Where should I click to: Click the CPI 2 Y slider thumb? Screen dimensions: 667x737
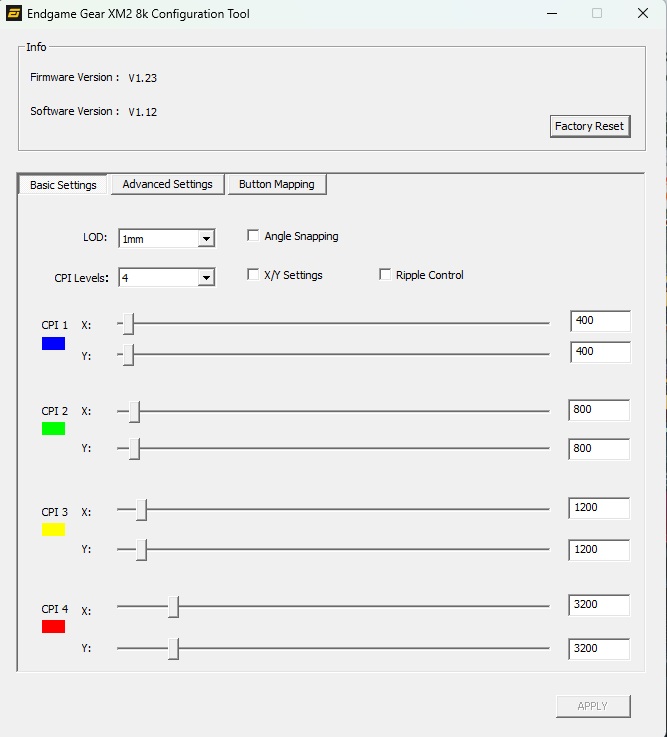coord(134,449)
